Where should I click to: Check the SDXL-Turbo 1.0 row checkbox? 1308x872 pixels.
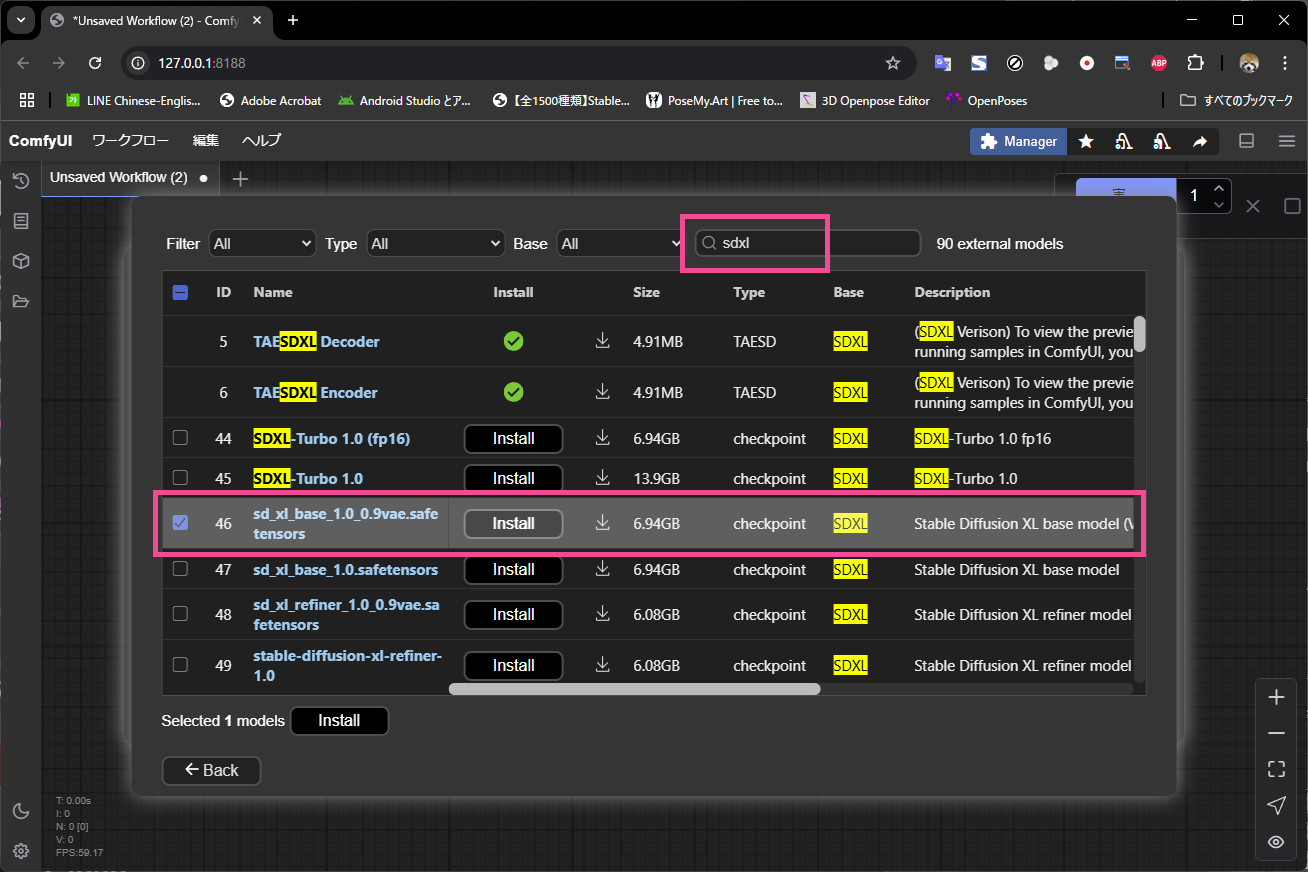click(x=180, y=478)
